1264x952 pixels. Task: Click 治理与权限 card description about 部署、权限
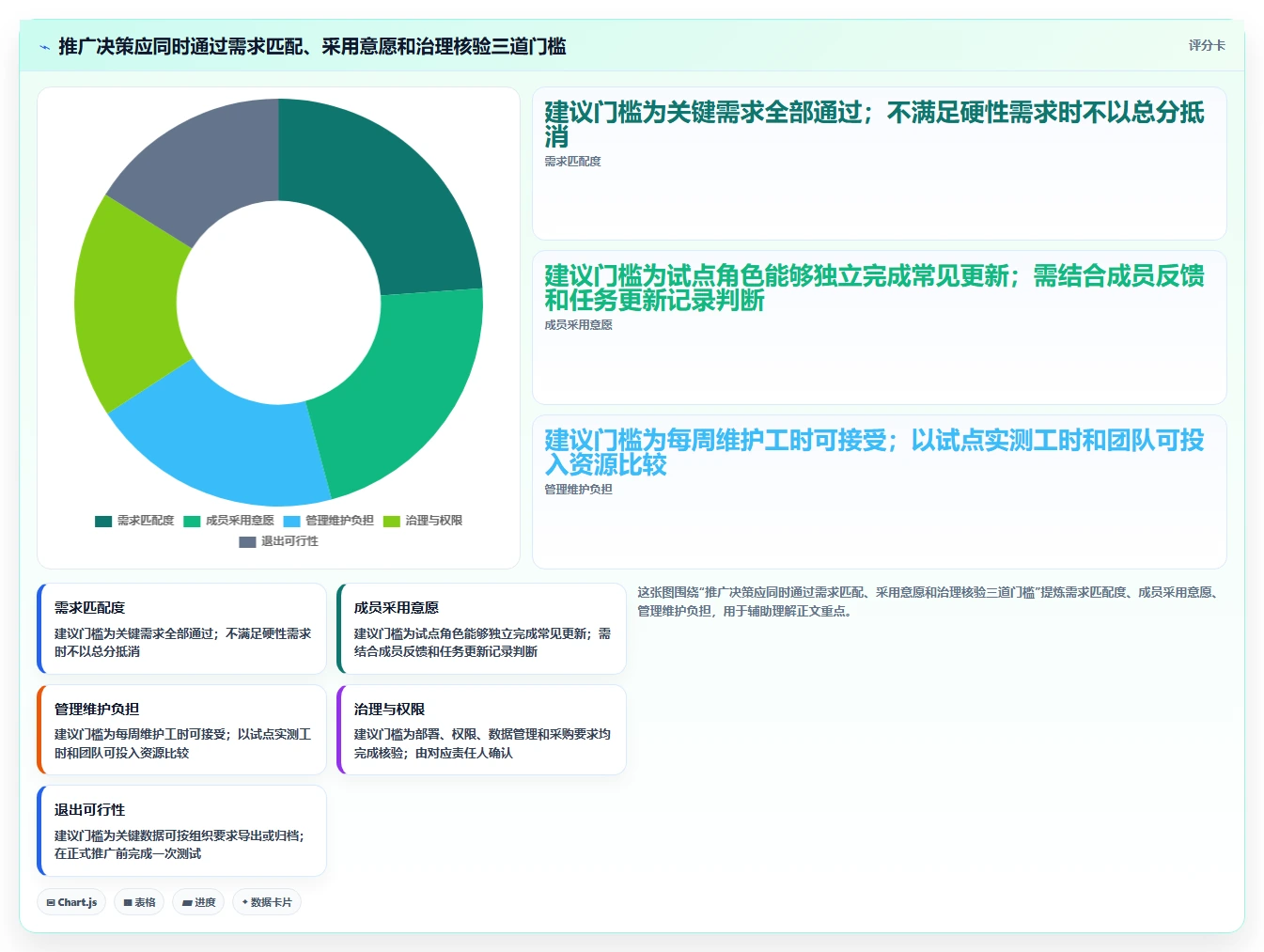coord(482,743)
